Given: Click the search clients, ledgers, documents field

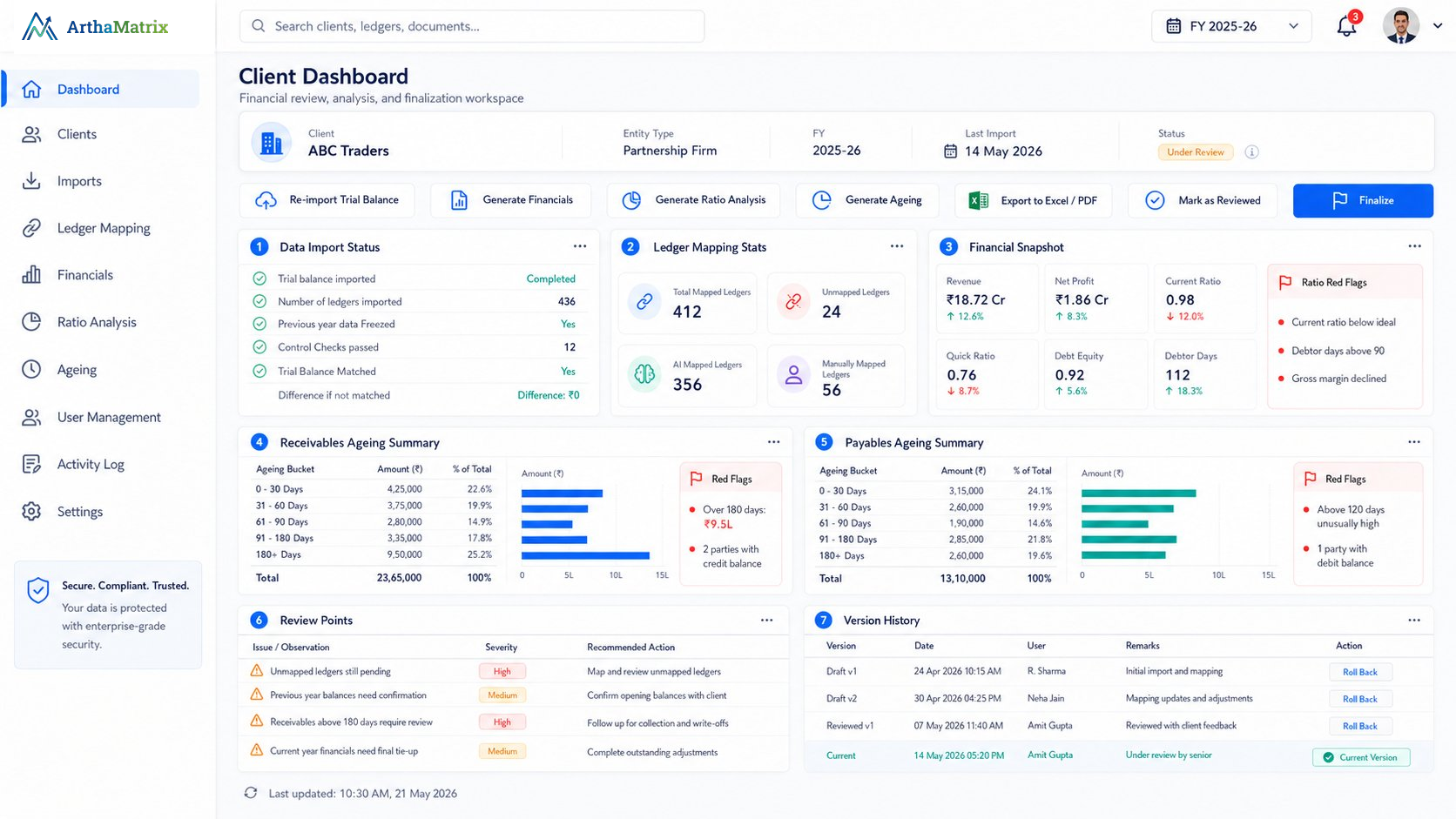Looking at the screenshot, I should 472,26.
